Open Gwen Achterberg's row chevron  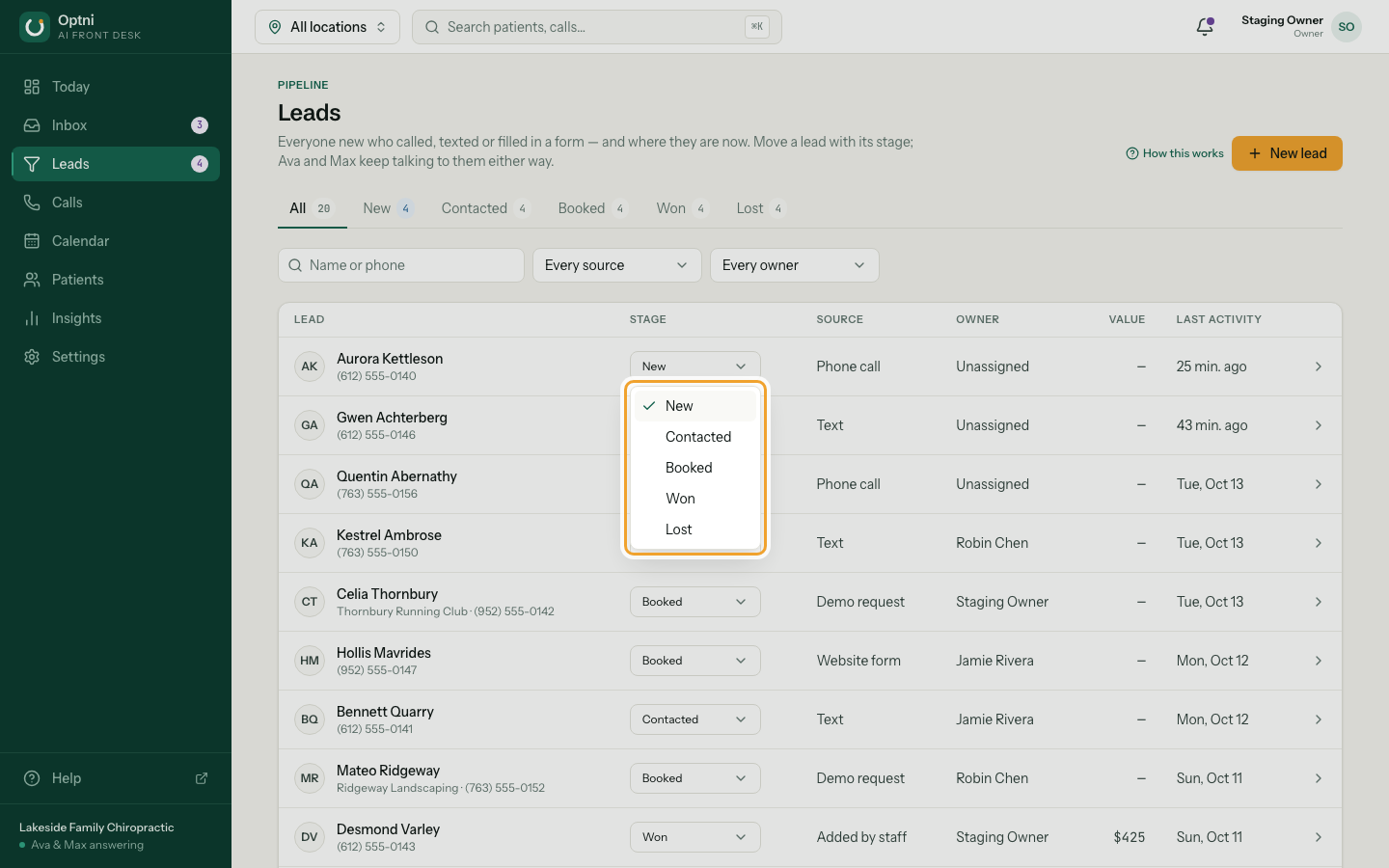[x=1319, y=425]
